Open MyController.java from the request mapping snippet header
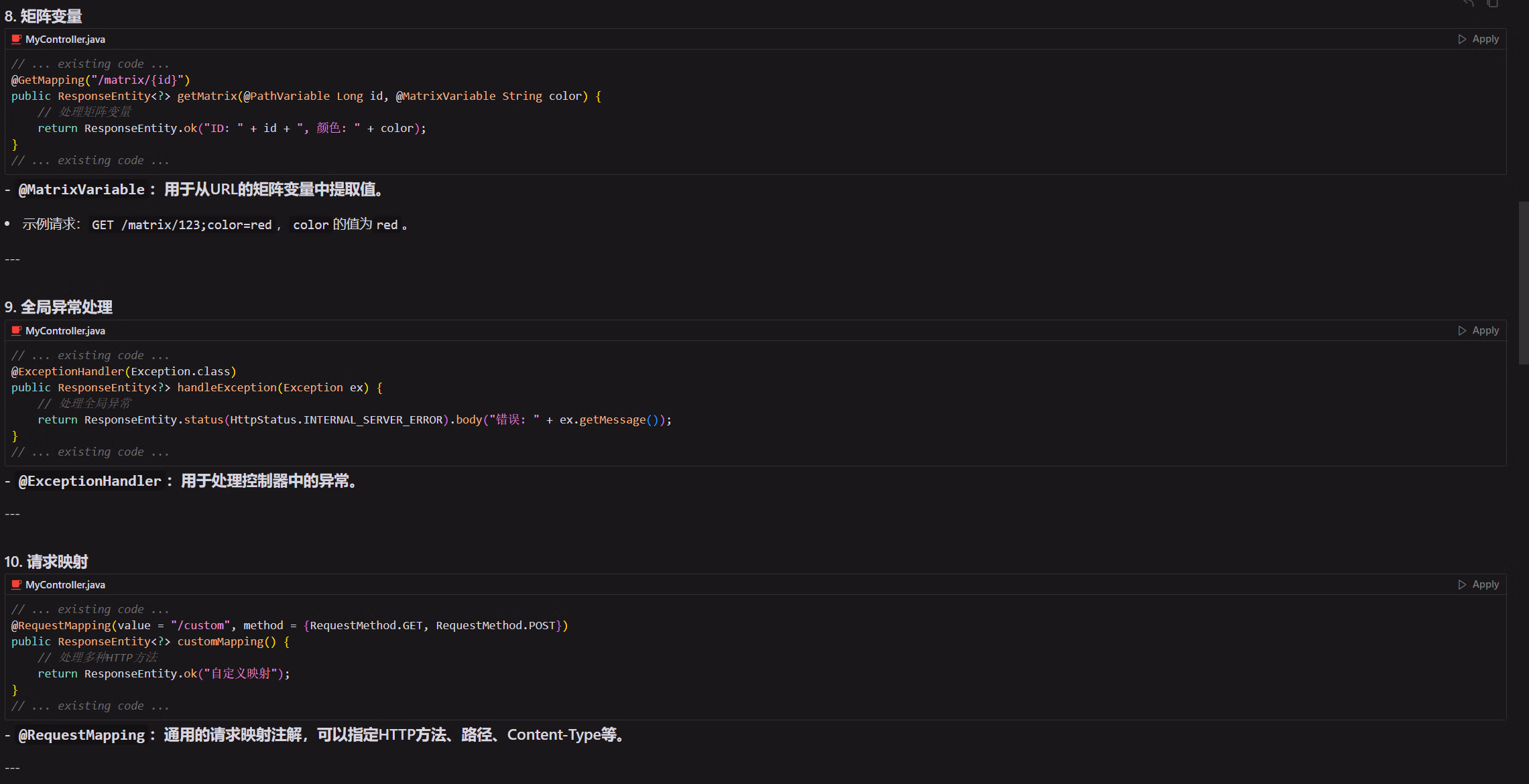Image resolution: width=1529 pixels, height=784 pixels. coord(65,585)
